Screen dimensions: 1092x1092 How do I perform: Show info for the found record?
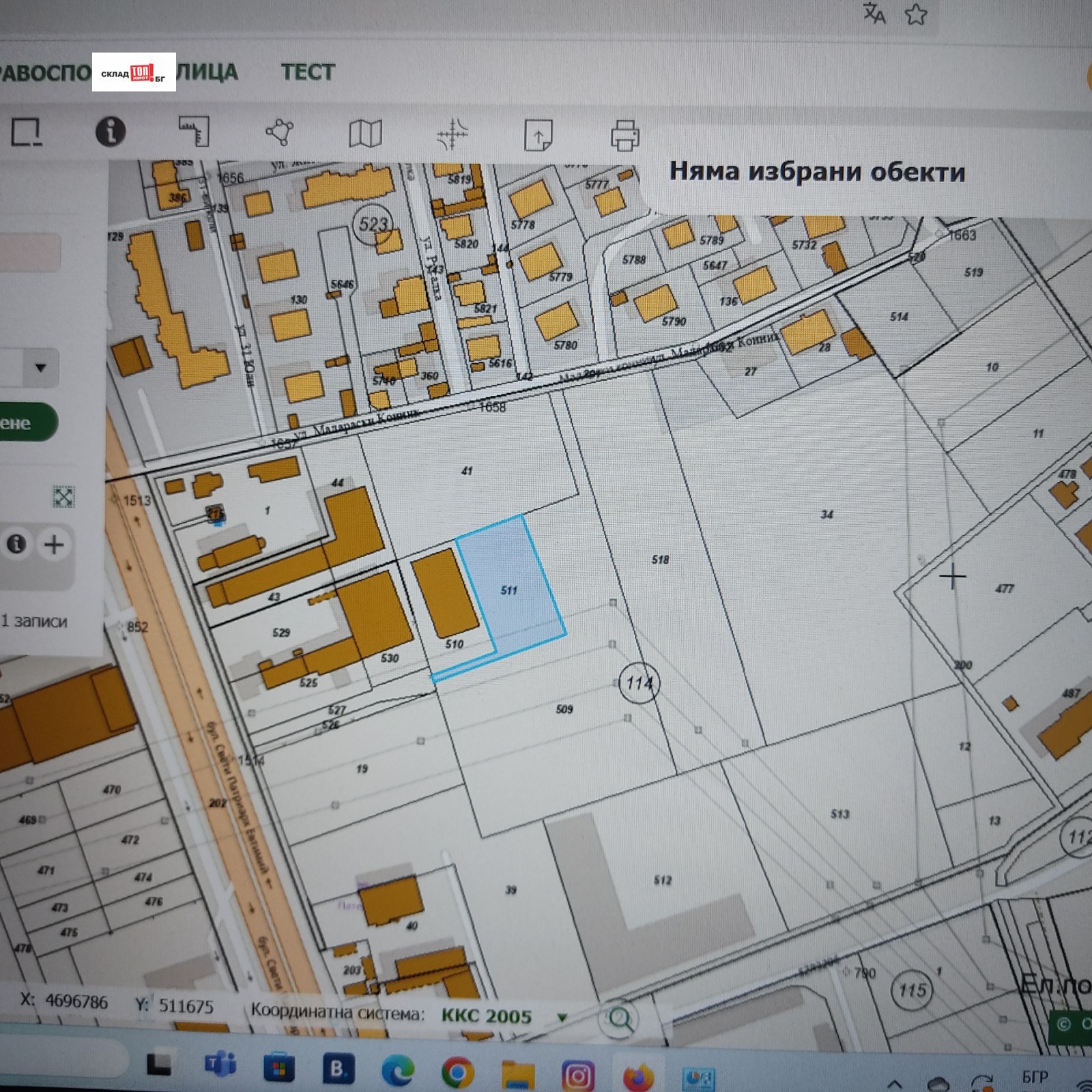[17, 544]
